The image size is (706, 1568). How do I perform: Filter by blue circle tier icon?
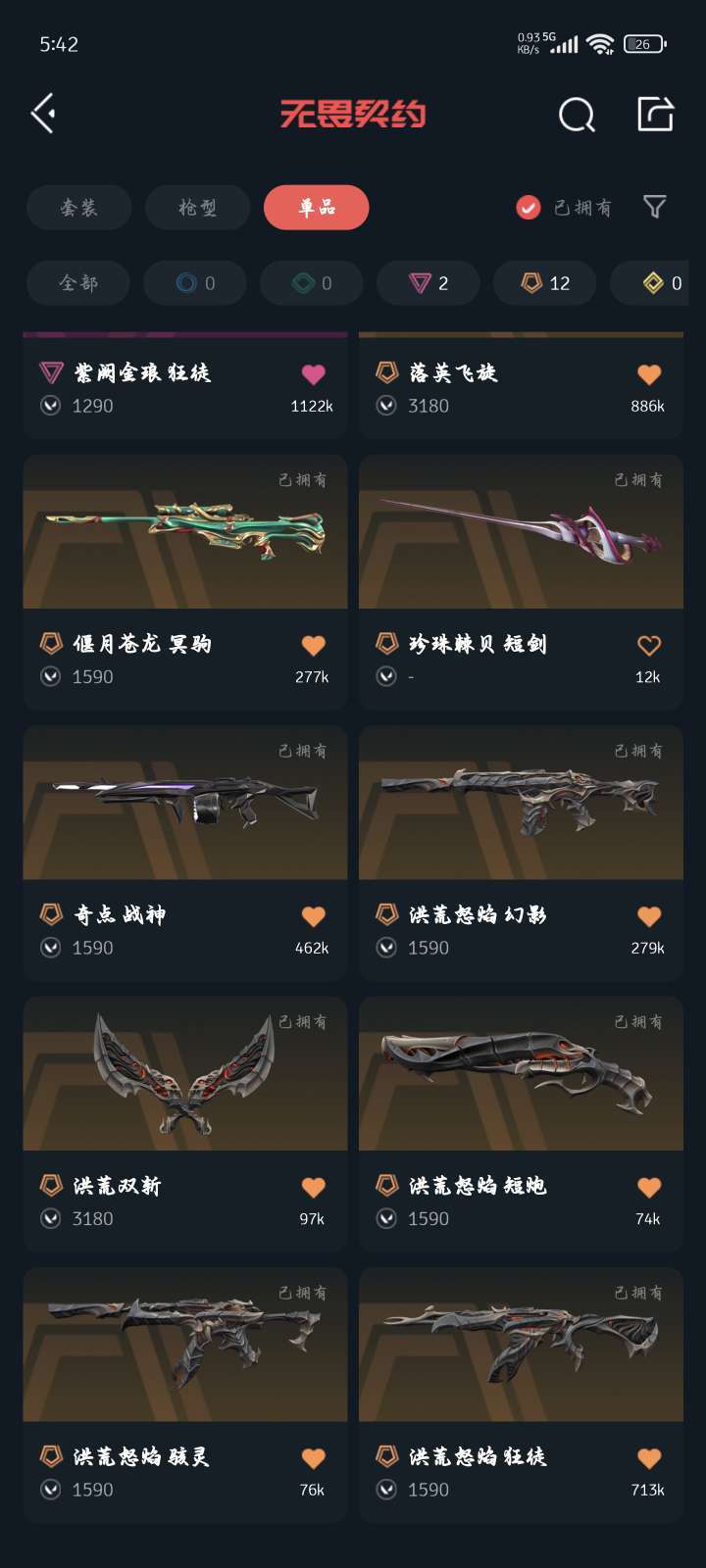pos(195,283)
